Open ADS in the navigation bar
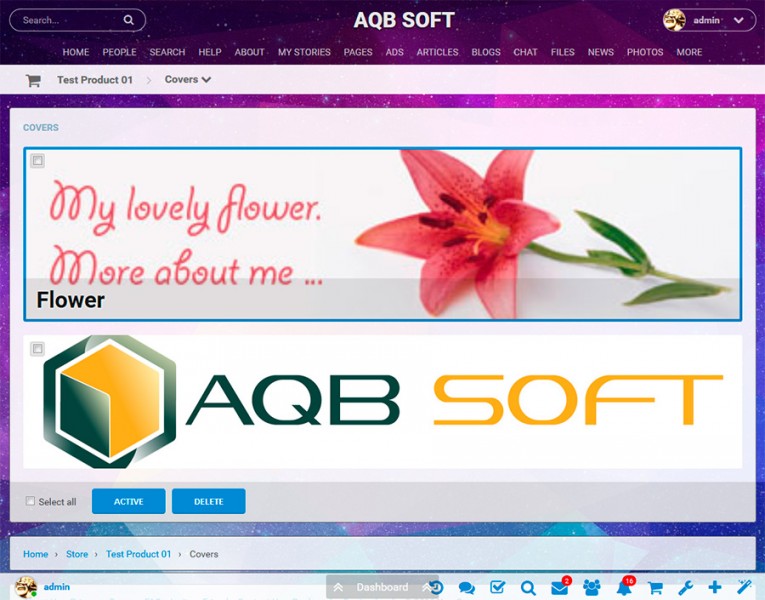Screen dimensions: 765x600 point(394,52)
